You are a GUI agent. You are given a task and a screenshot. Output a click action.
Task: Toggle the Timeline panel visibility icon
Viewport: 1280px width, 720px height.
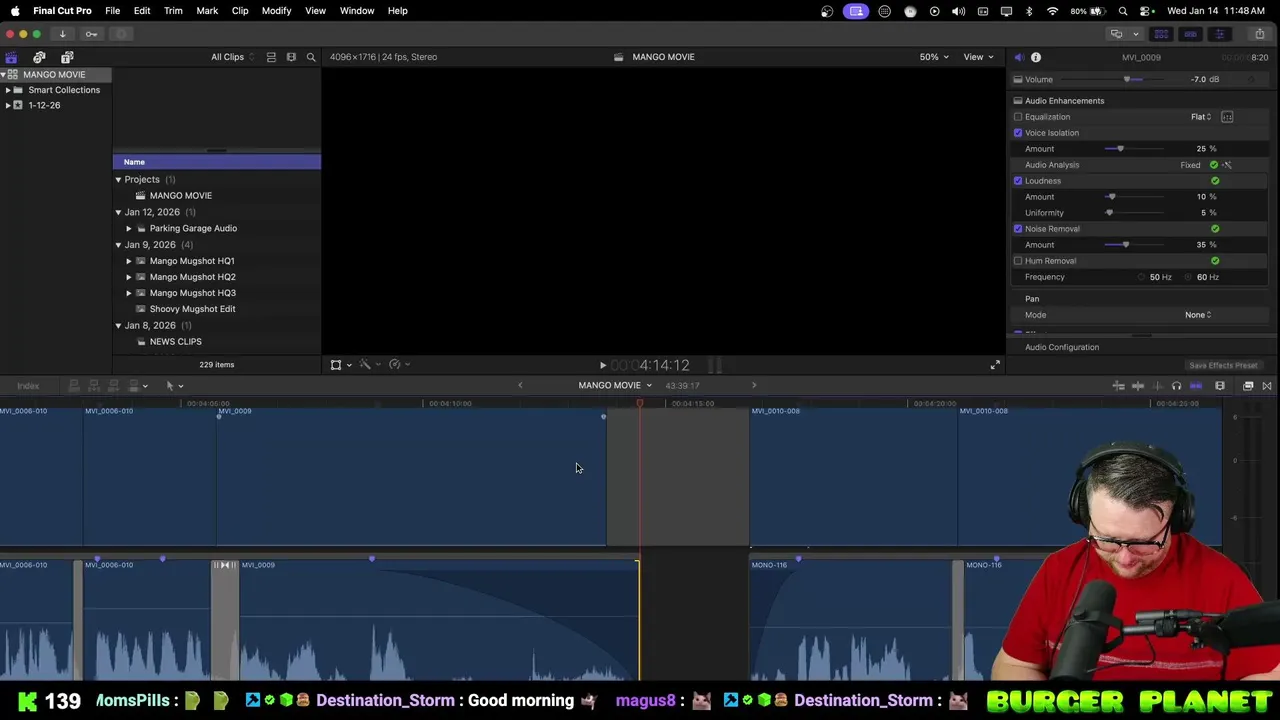[x=1190, y=34]
